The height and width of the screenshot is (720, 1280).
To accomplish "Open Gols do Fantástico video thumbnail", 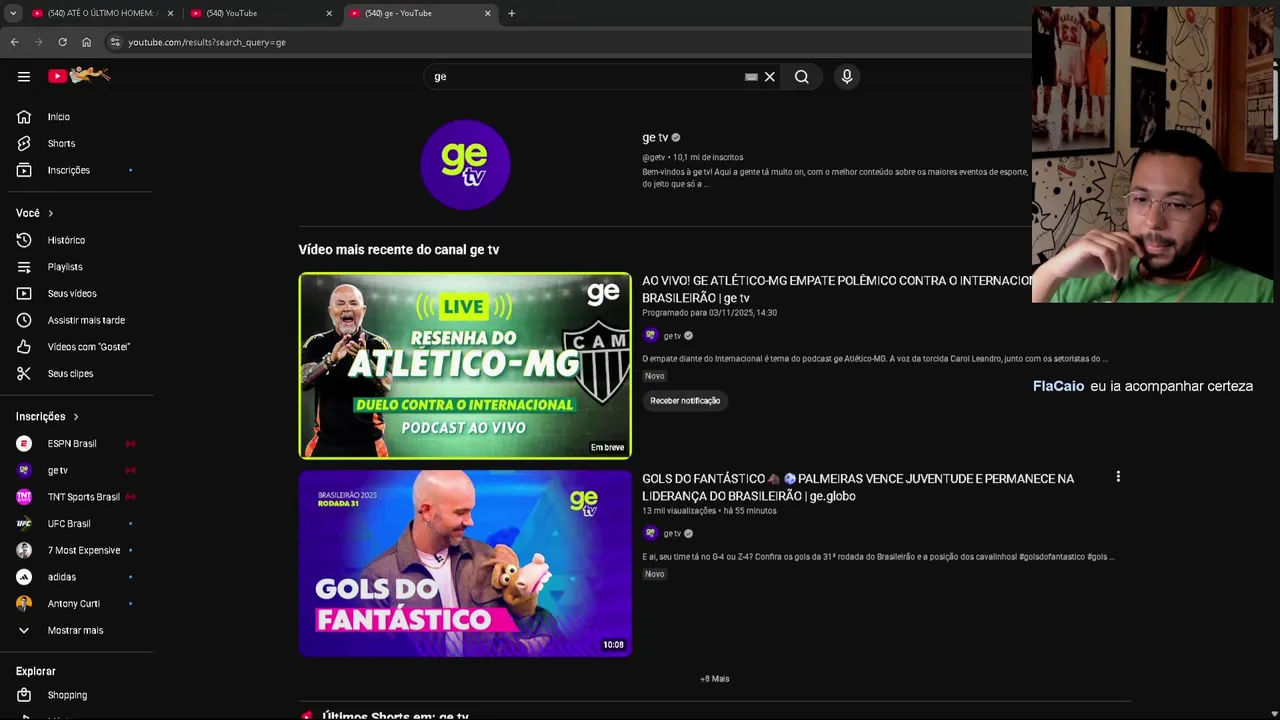I will coord(465,563).
